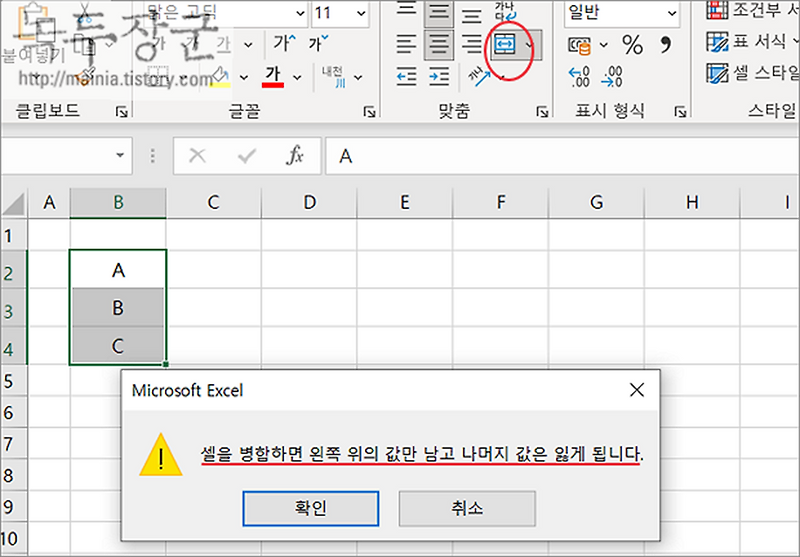Close the Microsoft Excel dialog
This screenshot has height=557, width=800.
click(637, 390)
